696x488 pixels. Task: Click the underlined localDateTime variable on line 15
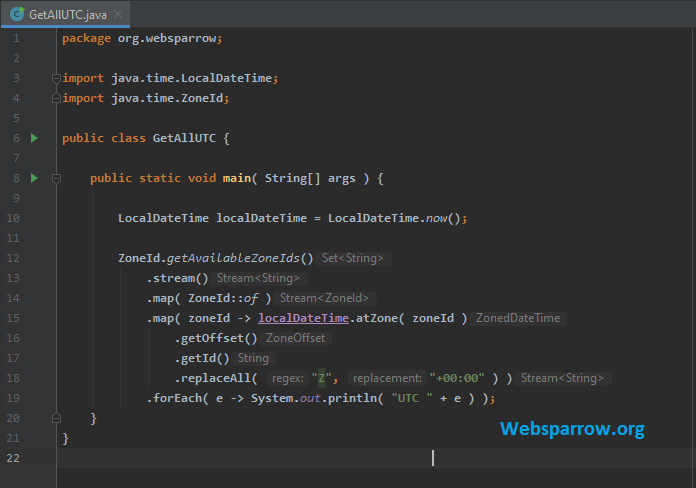coord(304,318)
